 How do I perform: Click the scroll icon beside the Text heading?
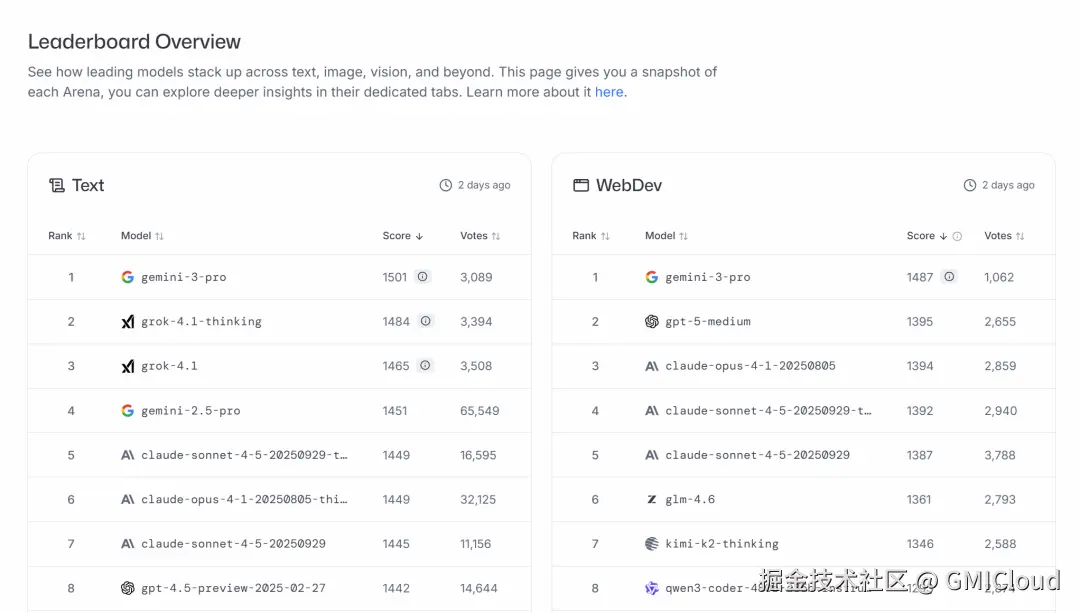(57, 185)
